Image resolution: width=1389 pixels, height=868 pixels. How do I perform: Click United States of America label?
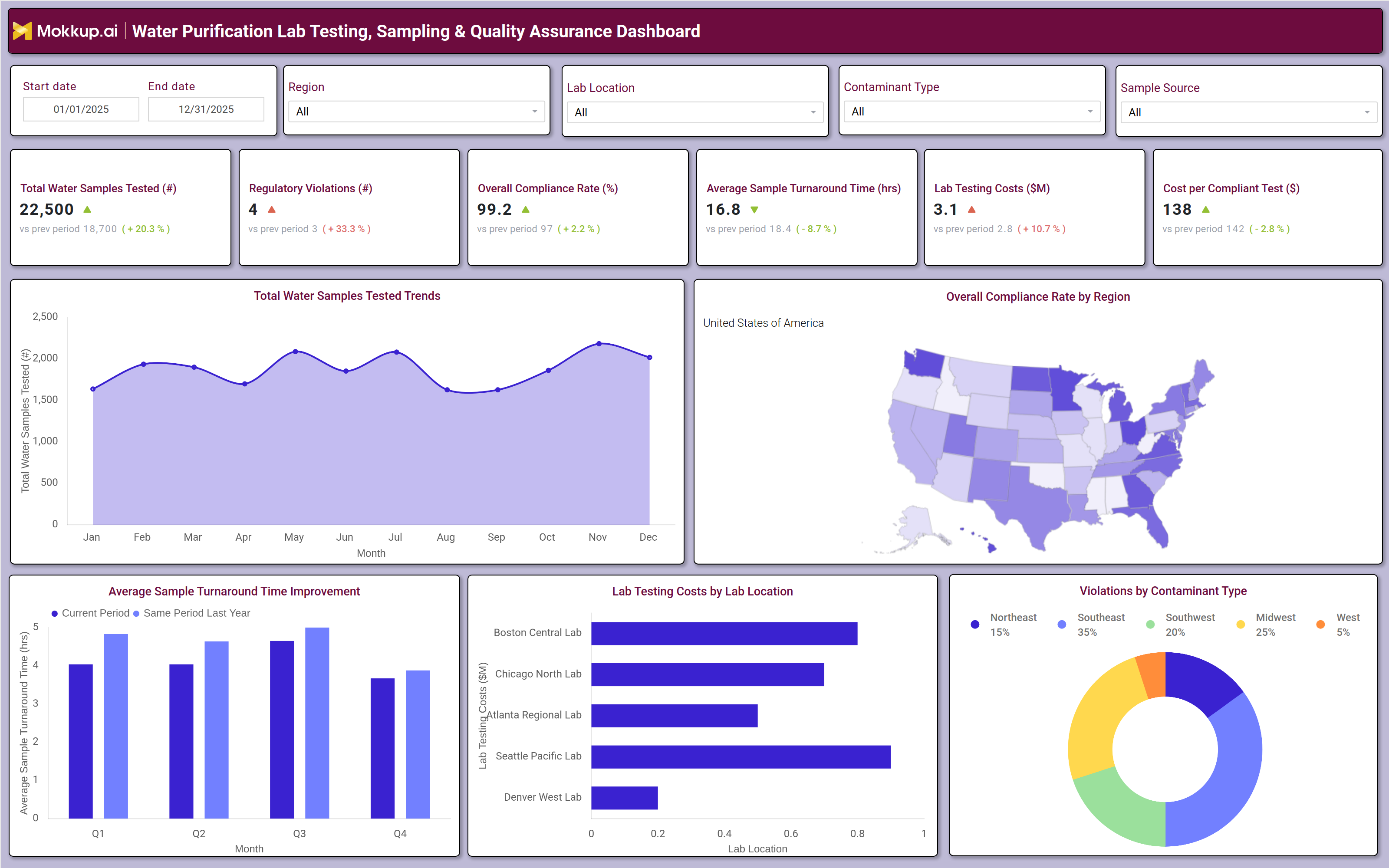tap(764, 323)
